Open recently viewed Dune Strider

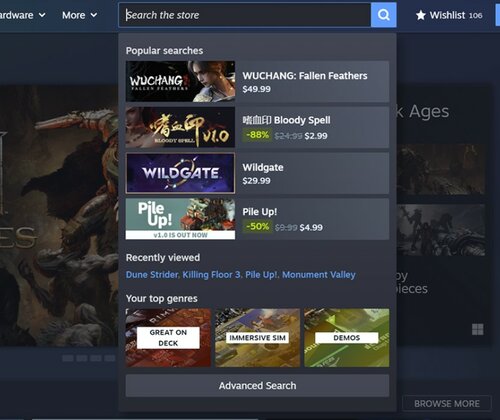click(152, 275)
